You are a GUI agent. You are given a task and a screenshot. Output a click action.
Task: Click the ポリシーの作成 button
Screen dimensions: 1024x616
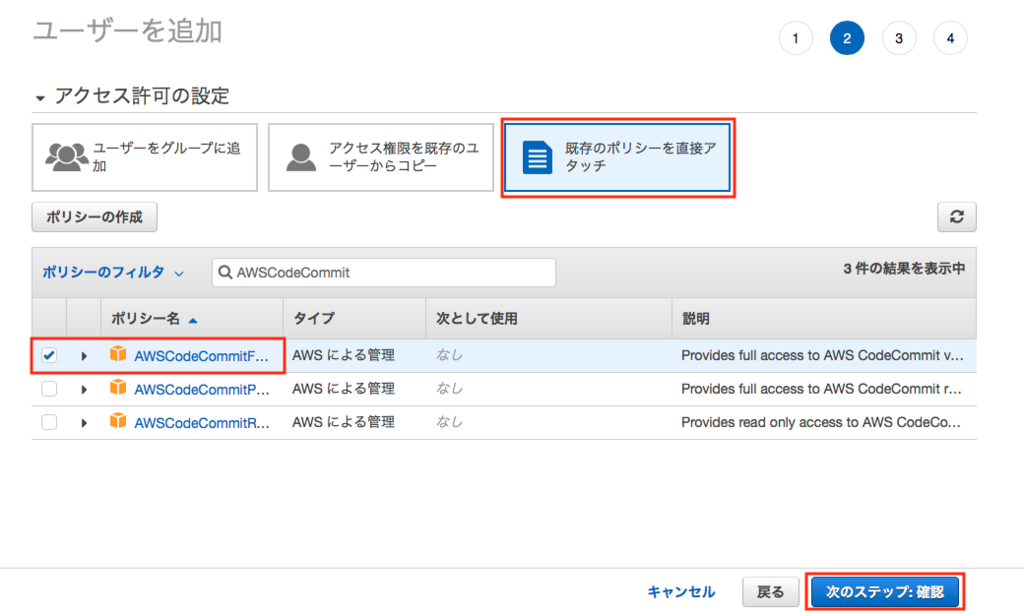95,217
